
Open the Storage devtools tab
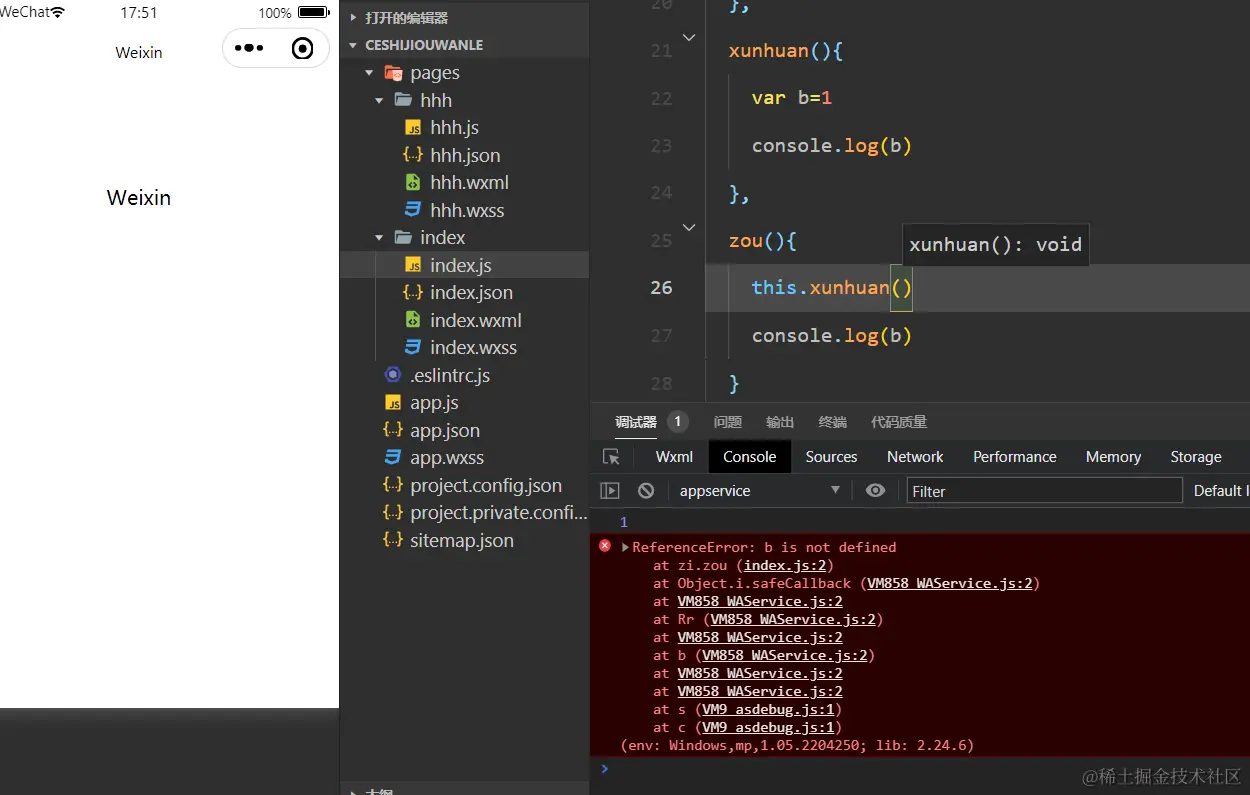click(x=1196, y=456)
